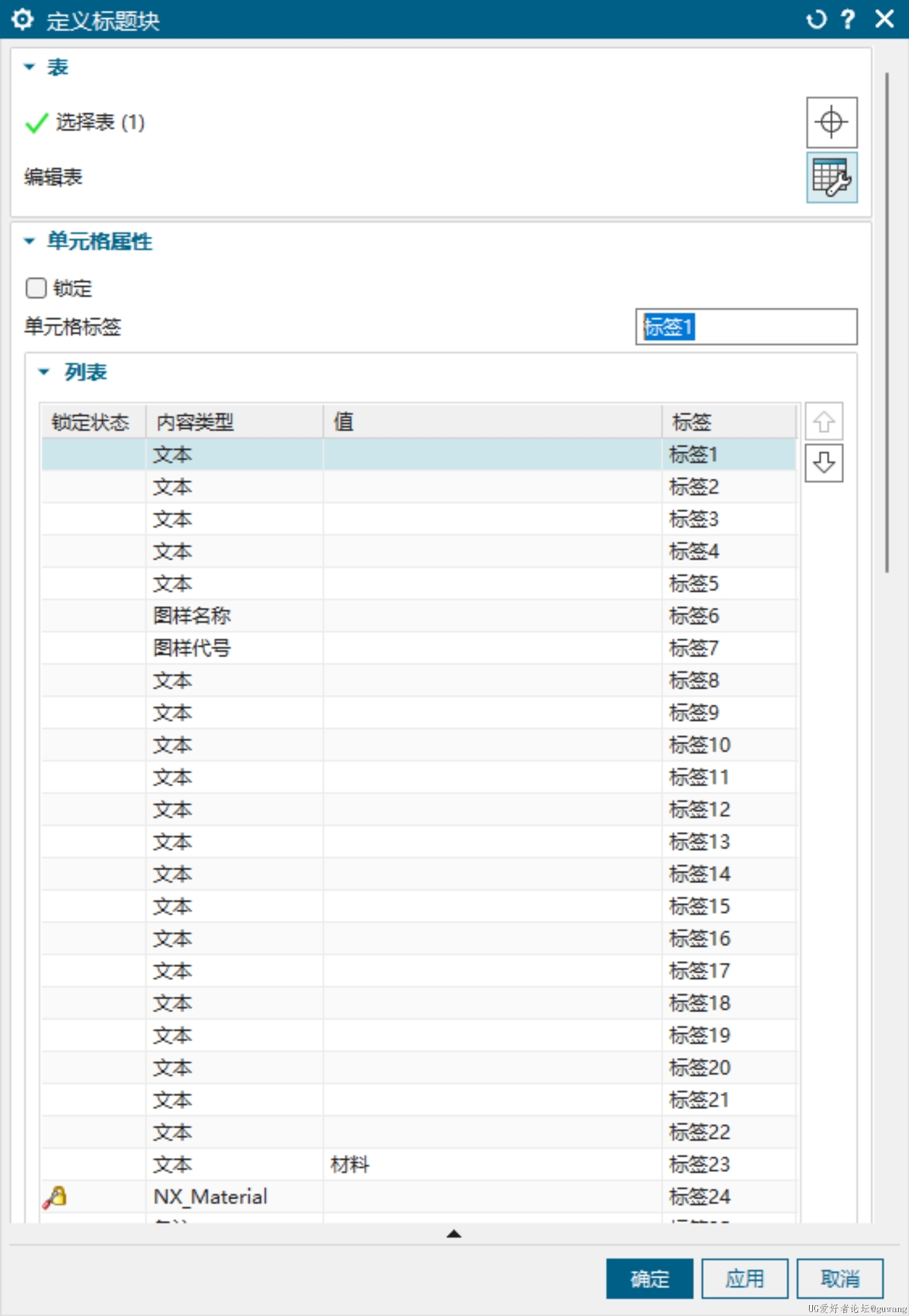Select the row labeled 标签4
Viewport: 909px width, 1316px height.
click(x=419, y=551)
